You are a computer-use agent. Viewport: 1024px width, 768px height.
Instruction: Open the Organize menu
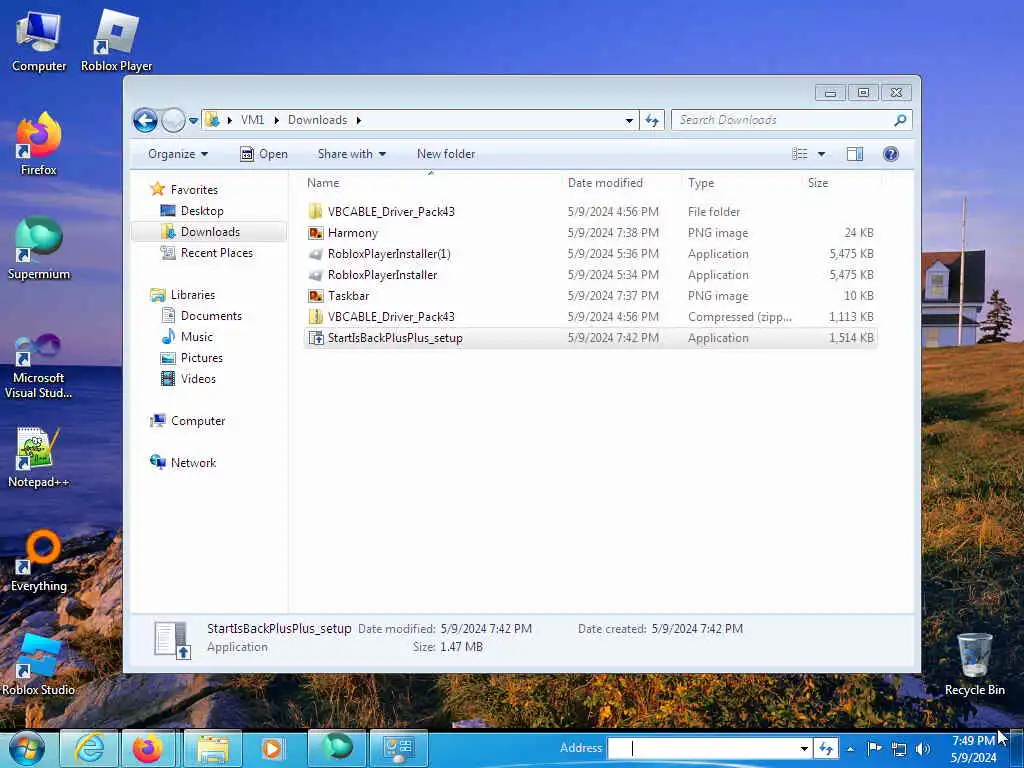(178, 154)
